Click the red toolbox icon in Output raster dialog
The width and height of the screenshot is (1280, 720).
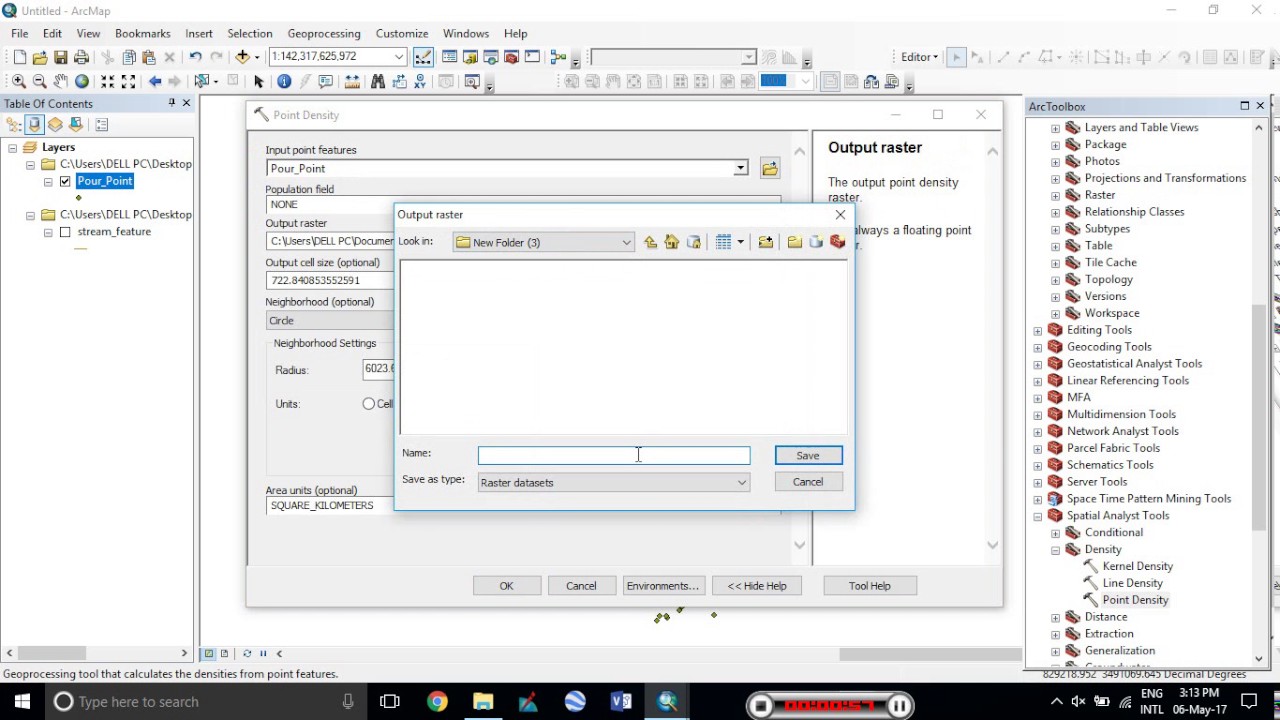click(838, 242)
